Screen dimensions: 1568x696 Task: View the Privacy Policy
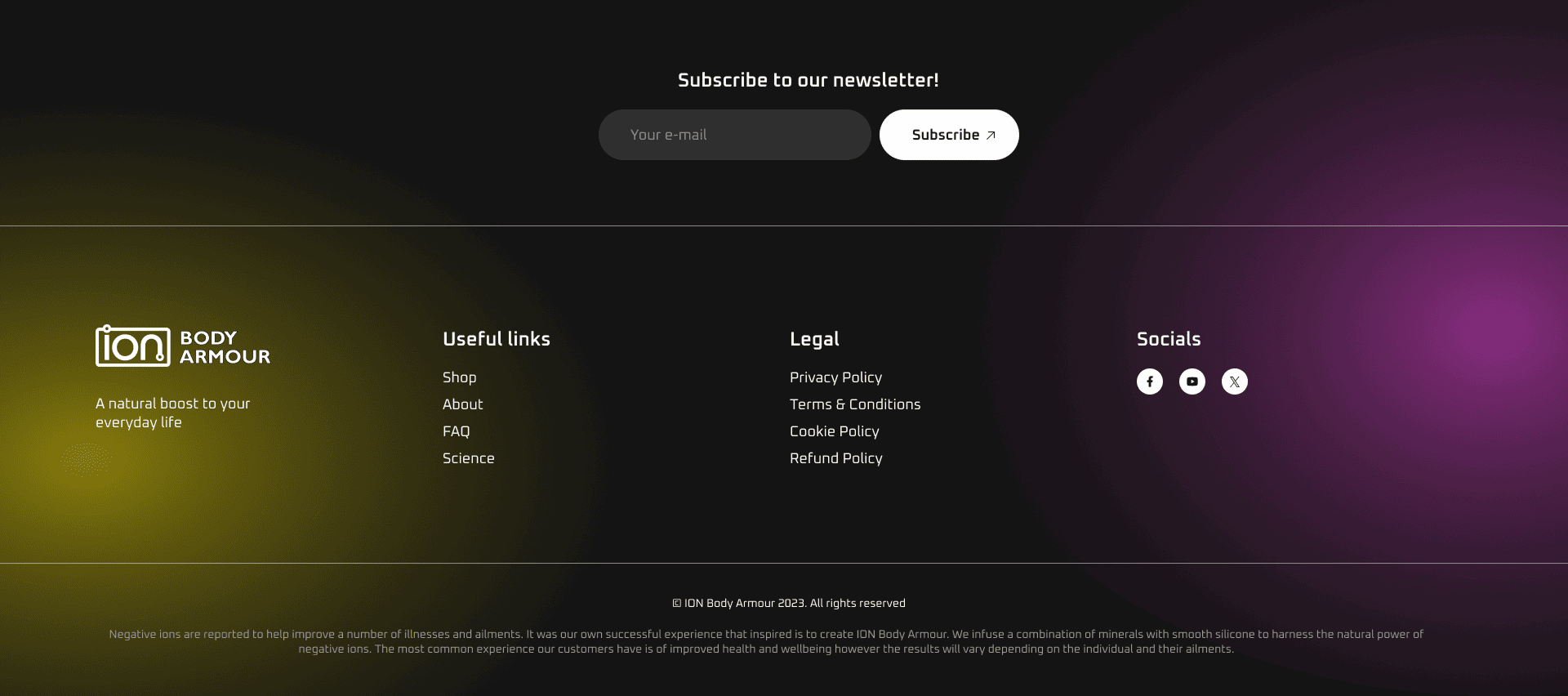pos(835,377)
